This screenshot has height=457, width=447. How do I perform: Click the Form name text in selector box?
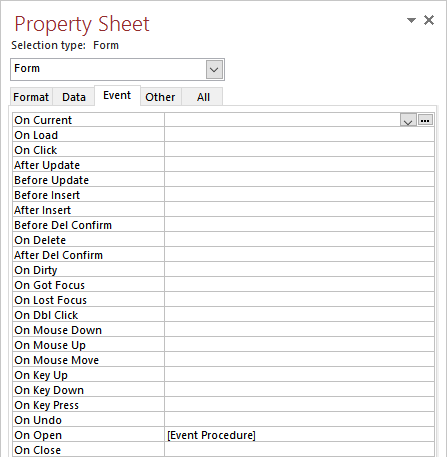pos(27,68)
